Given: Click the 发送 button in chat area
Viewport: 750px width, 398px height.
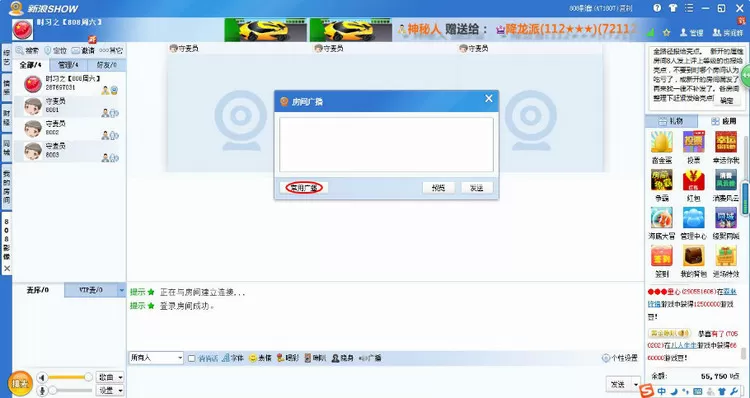Looking at the screenshot, I should (618, 384).
